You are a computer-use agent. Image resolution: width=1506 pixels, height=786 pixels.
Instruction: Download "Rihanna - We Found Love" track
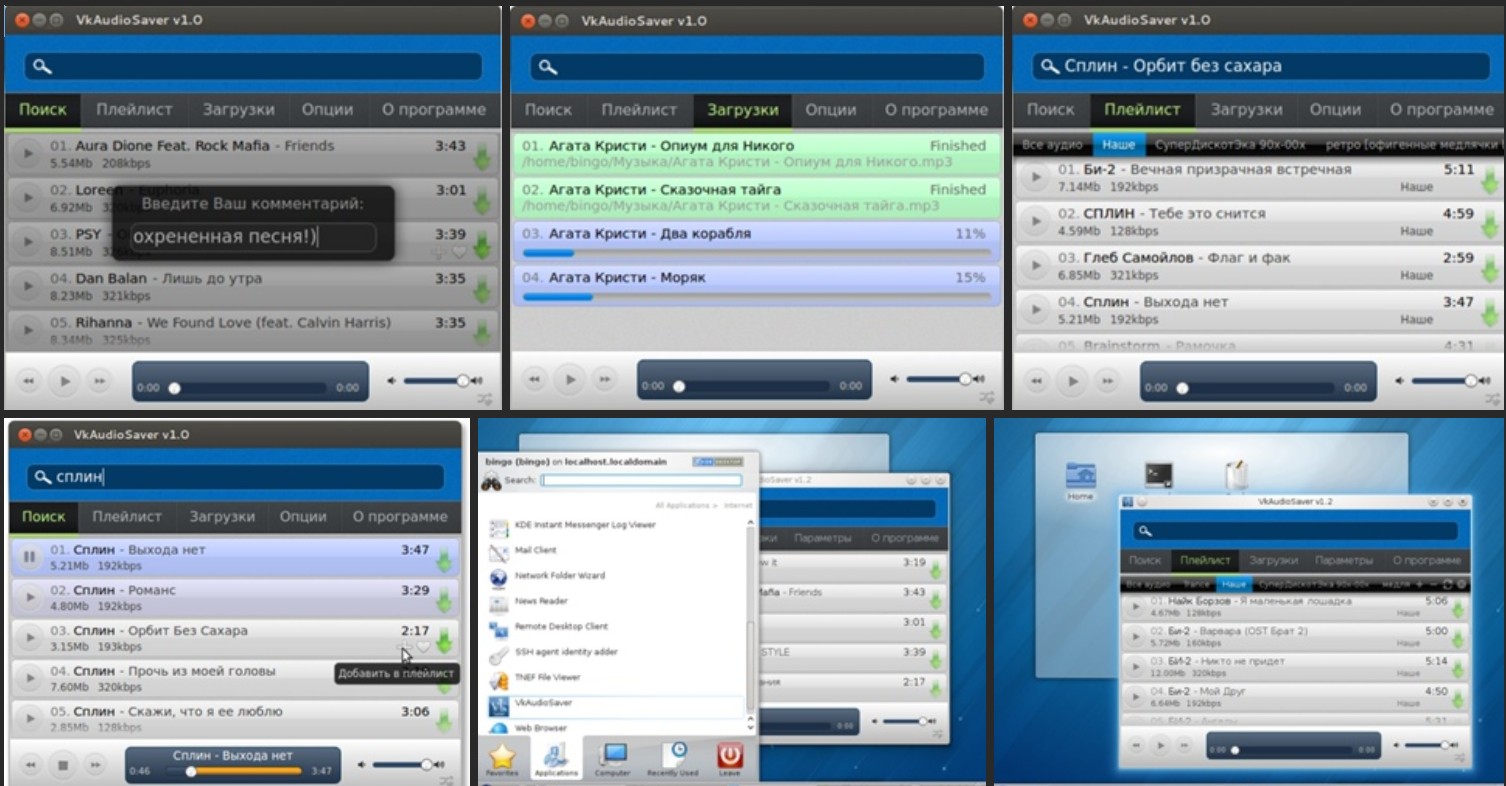point(482,334)
